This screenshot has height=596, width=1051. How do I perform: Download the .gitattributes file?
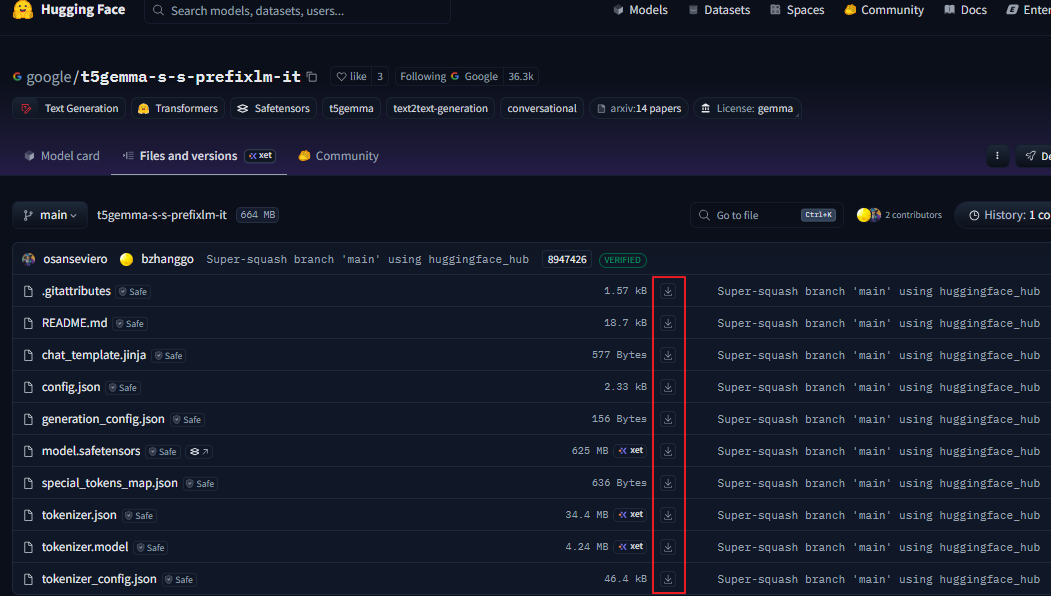click(x=668, y=291)
